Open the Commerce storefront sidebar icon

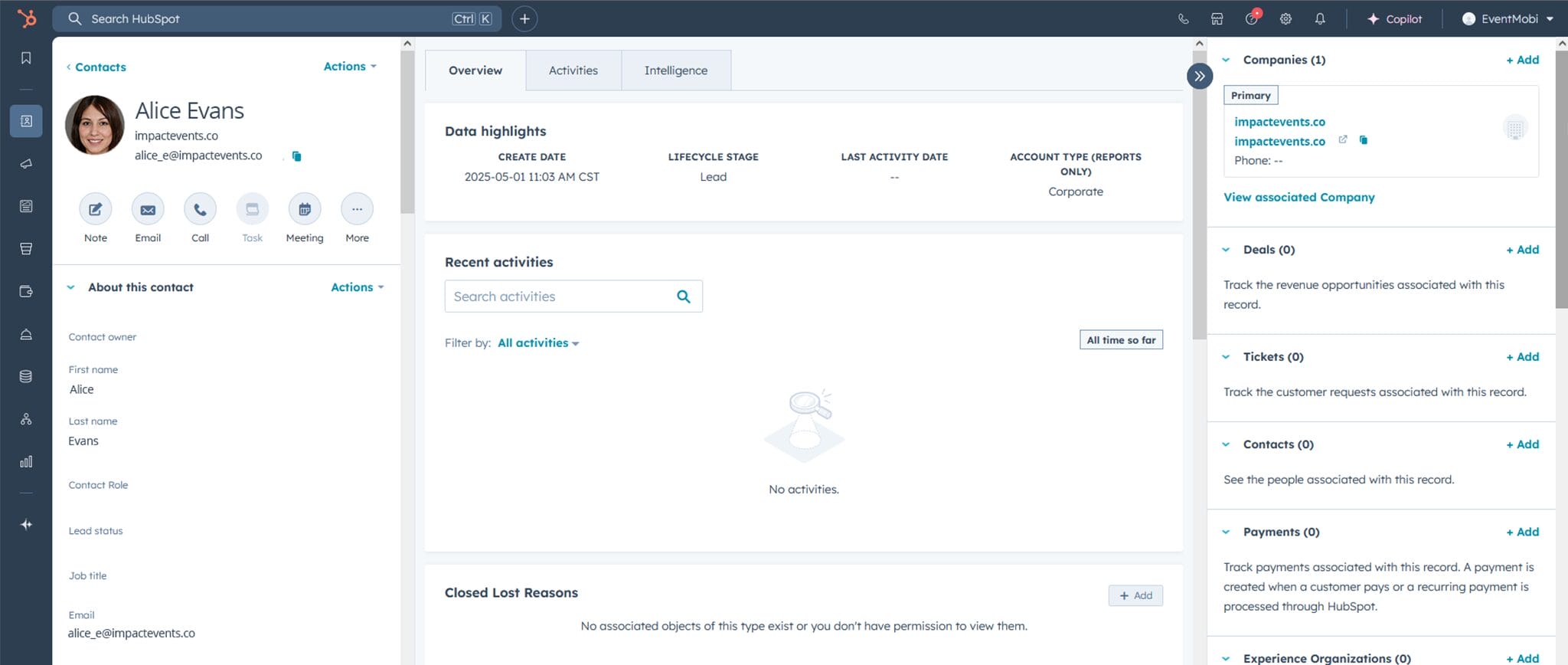(26, 249)
